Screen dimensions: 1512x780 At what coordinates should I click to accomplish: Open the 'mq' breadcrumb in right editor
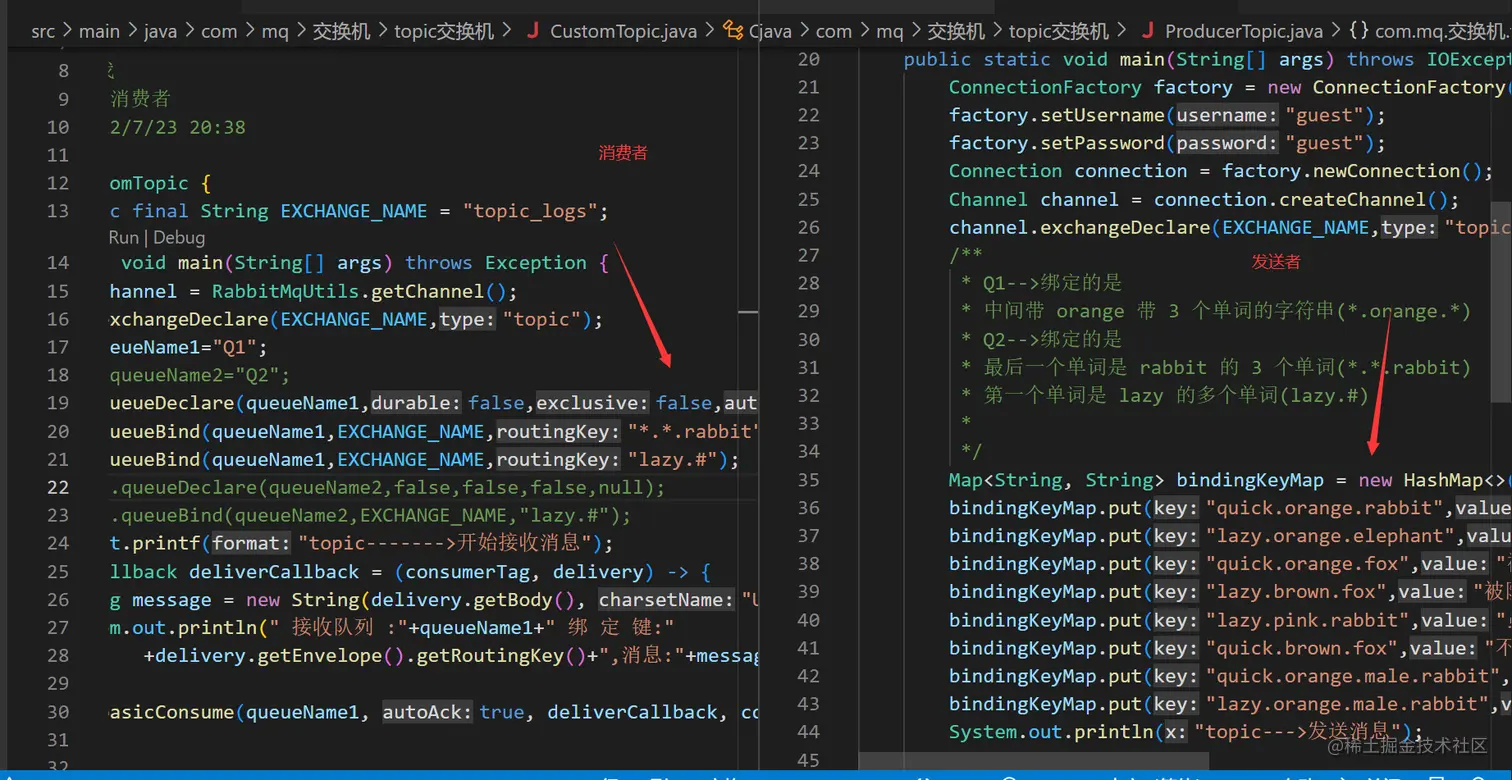890,31
